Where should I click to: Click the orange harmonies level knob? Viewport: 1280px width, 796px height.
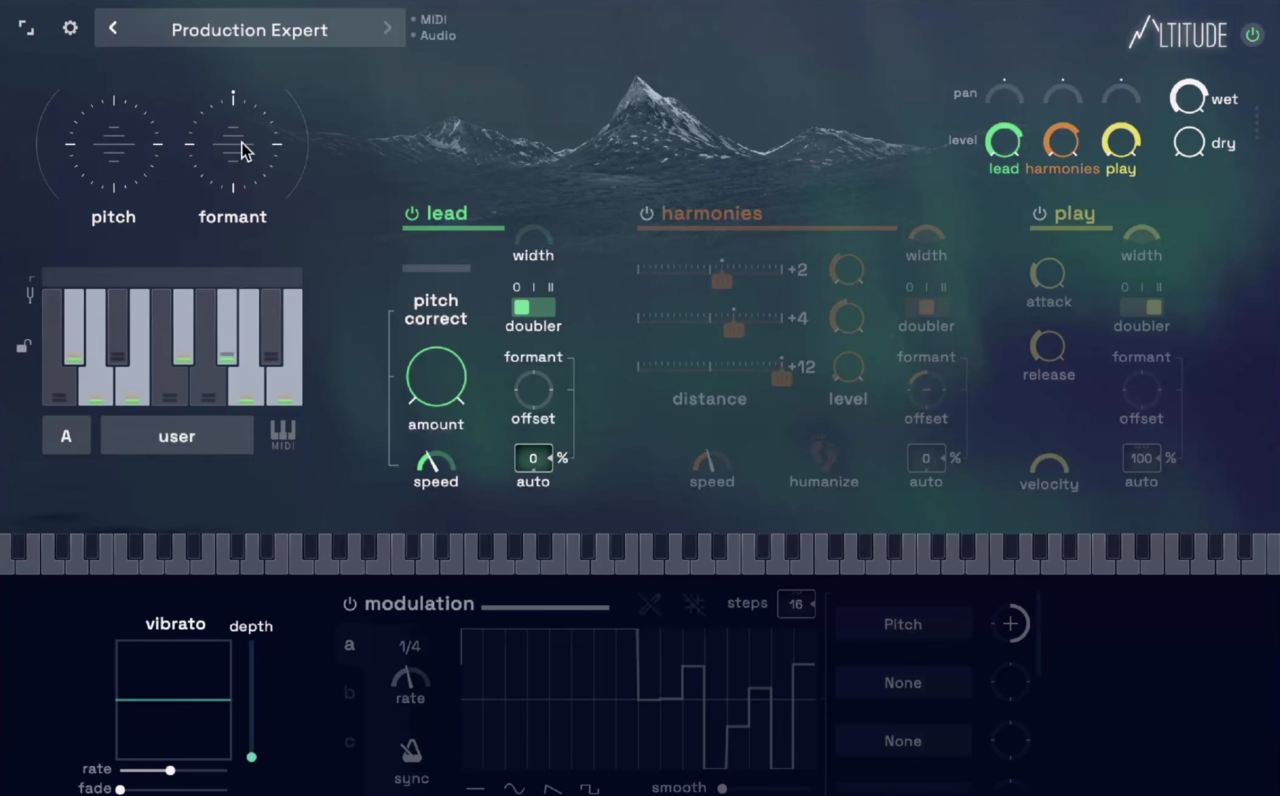click(1062, 141)
